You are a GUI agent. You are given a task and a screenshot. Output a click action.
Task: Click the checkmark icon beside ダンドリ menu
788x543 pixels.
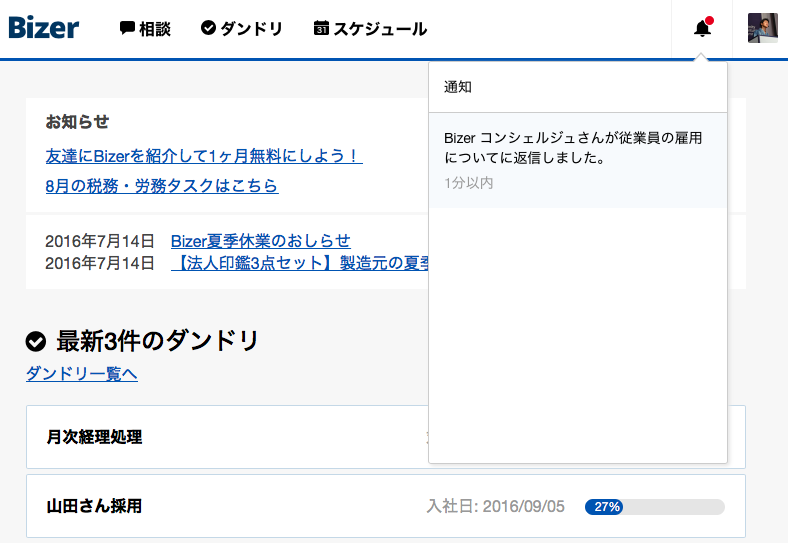tap(208, 28)
